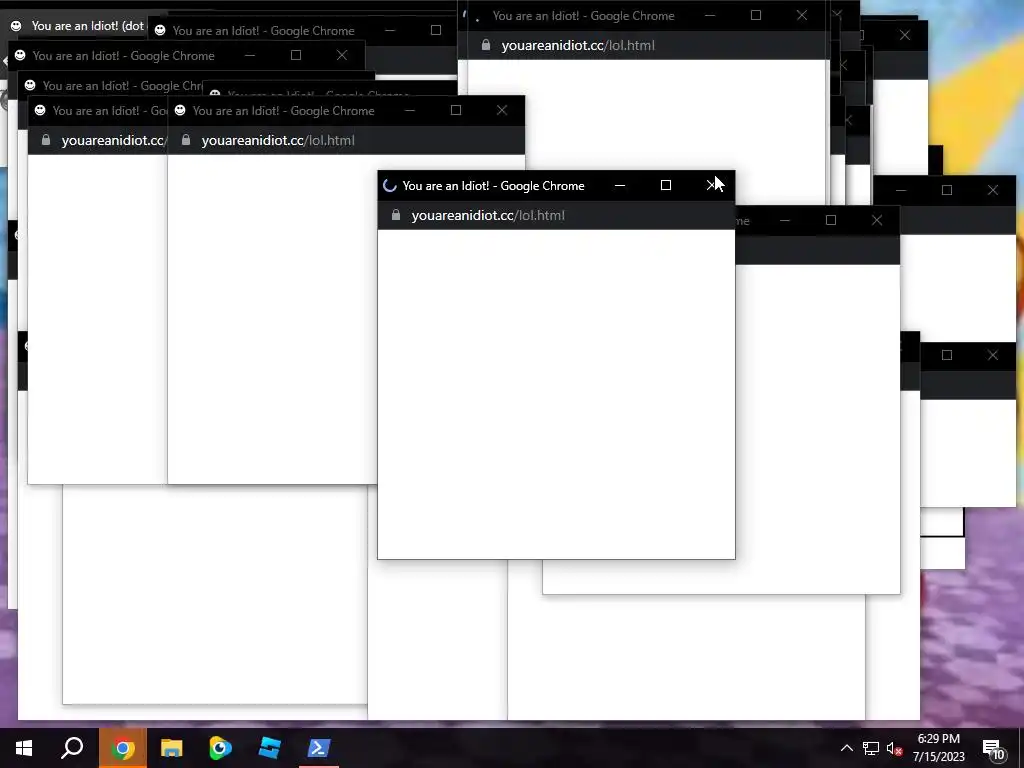Close the right window whose title ends in 'me'
Screen dimensions: 1024x768
[x=877, y=221]
